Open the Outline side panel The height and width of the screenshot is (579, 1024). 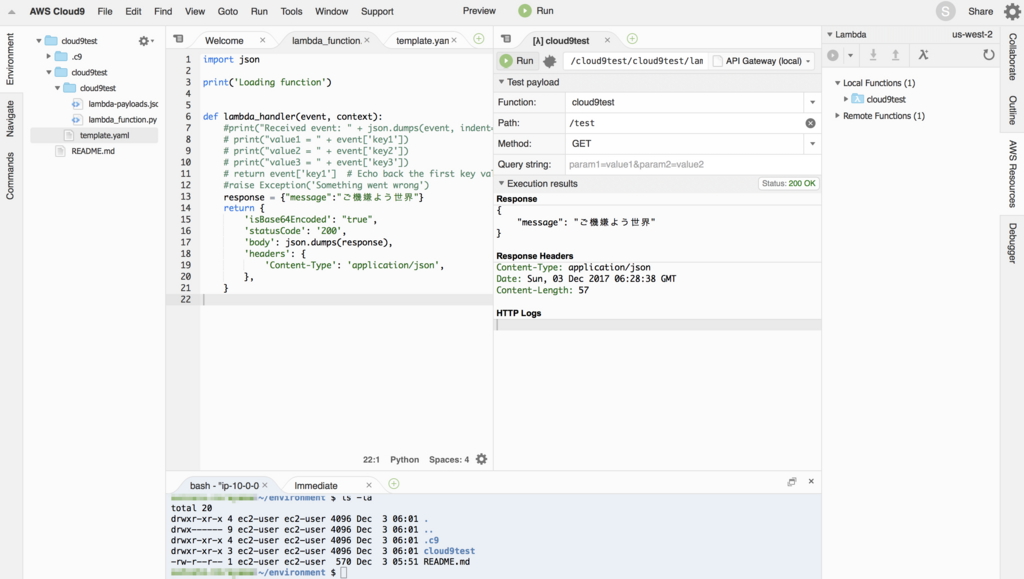click(x=1012, y=110)
